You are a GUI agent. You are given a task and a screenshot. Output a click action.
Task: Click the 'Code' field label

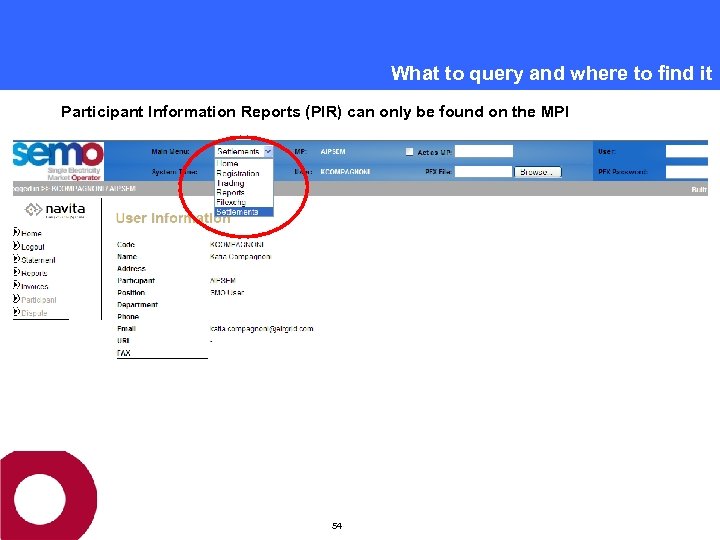pyautogui.click(x=126, y=245)
